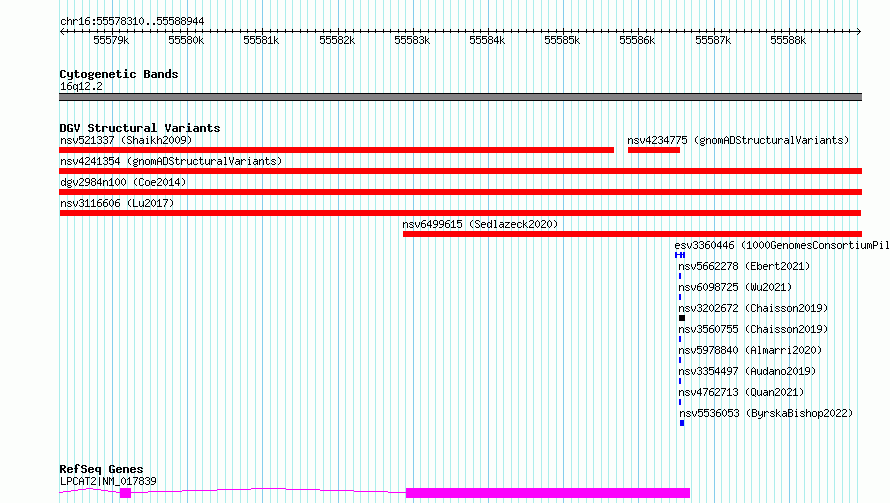Click the 55585k ruler tick label
The image size is (890, 503).
pyautogui.click(x=562, y=40)
